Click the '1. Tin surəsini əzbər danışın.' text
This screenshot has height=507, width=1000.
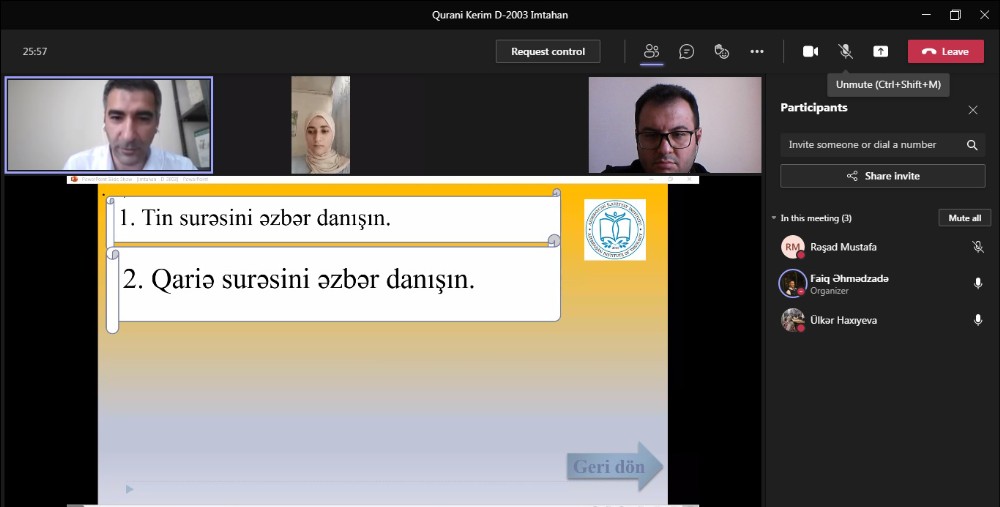[255, 218]
